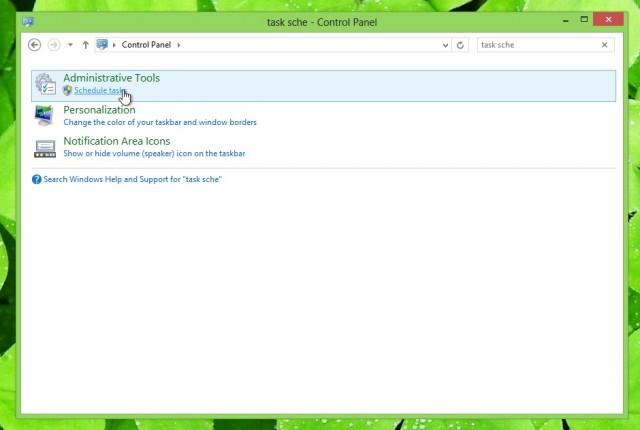Go up one level with Up arrow
The width and height of the screenshot is (640, 430).
pos(85,45)
